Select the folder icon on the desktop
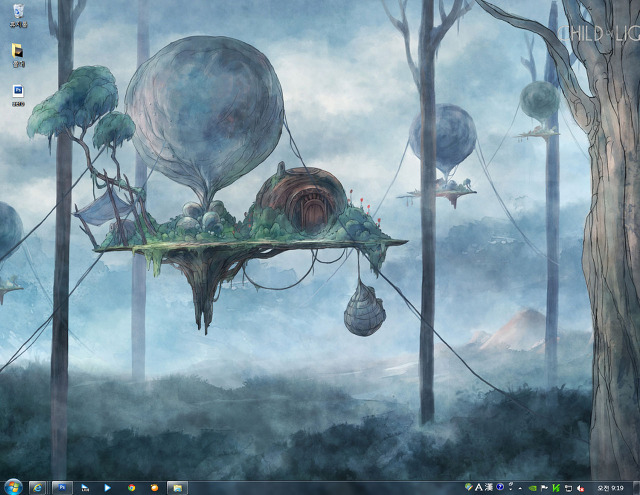Viewport: 640px width, 495px height. 18,55
